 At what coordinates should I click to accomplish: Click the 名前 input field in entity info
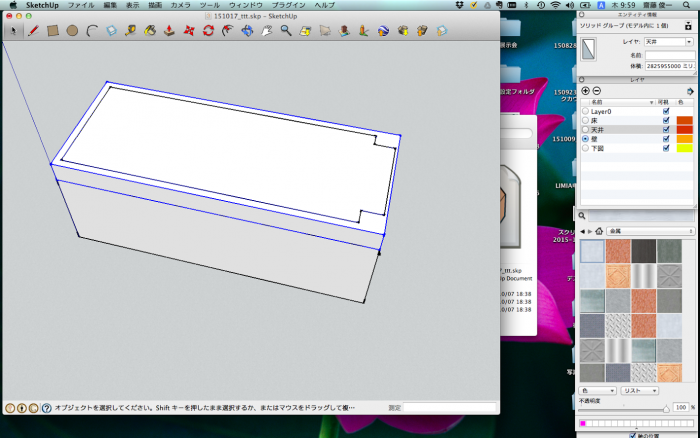point(668,54)
